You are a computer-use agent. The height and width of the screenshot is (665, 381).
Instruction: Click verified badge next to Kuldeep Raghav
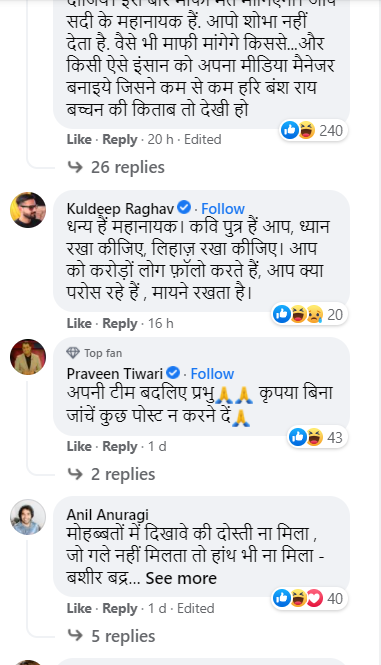click(184, 208)
